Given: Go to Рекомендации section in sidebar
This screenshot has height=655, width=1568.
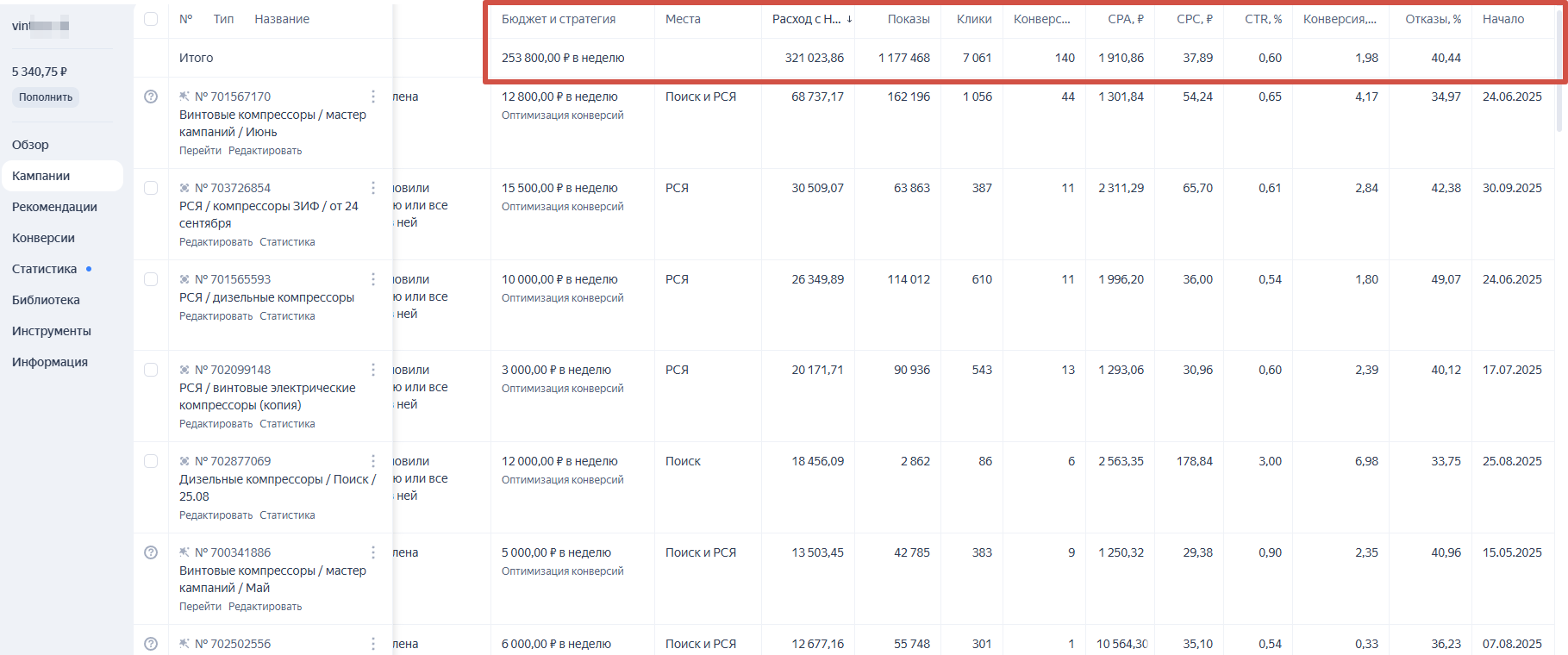Looking at the screenshot, I should tap(54, 207).
